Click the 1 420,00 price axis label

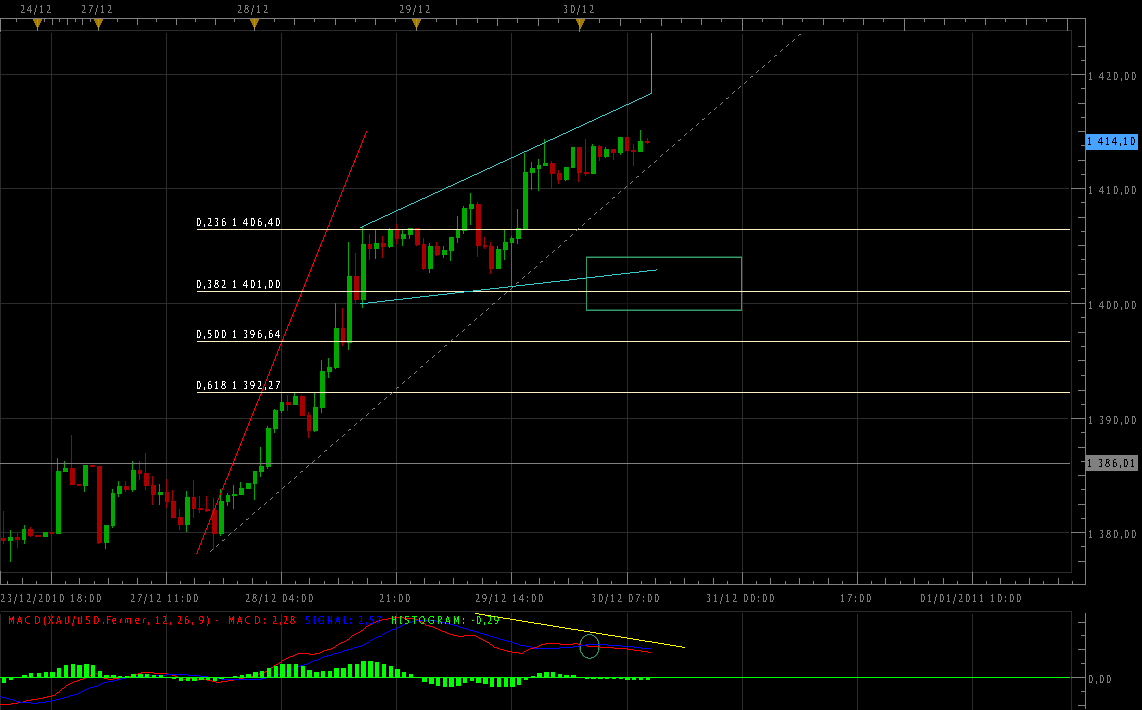[1112, 75]
